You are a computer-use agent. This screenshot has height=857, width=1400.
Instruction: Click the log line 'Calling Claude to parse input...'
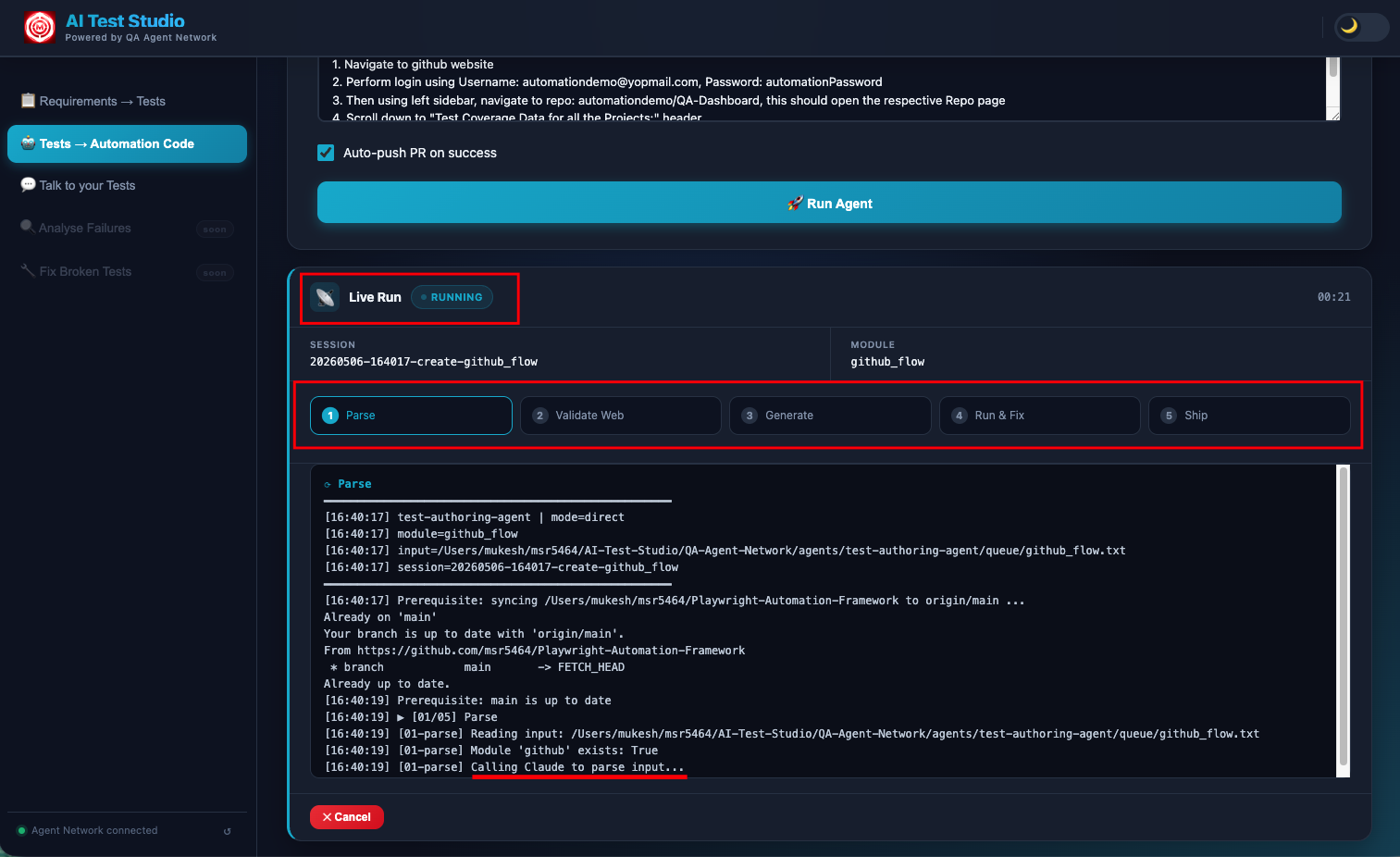(x=577, y=767)
